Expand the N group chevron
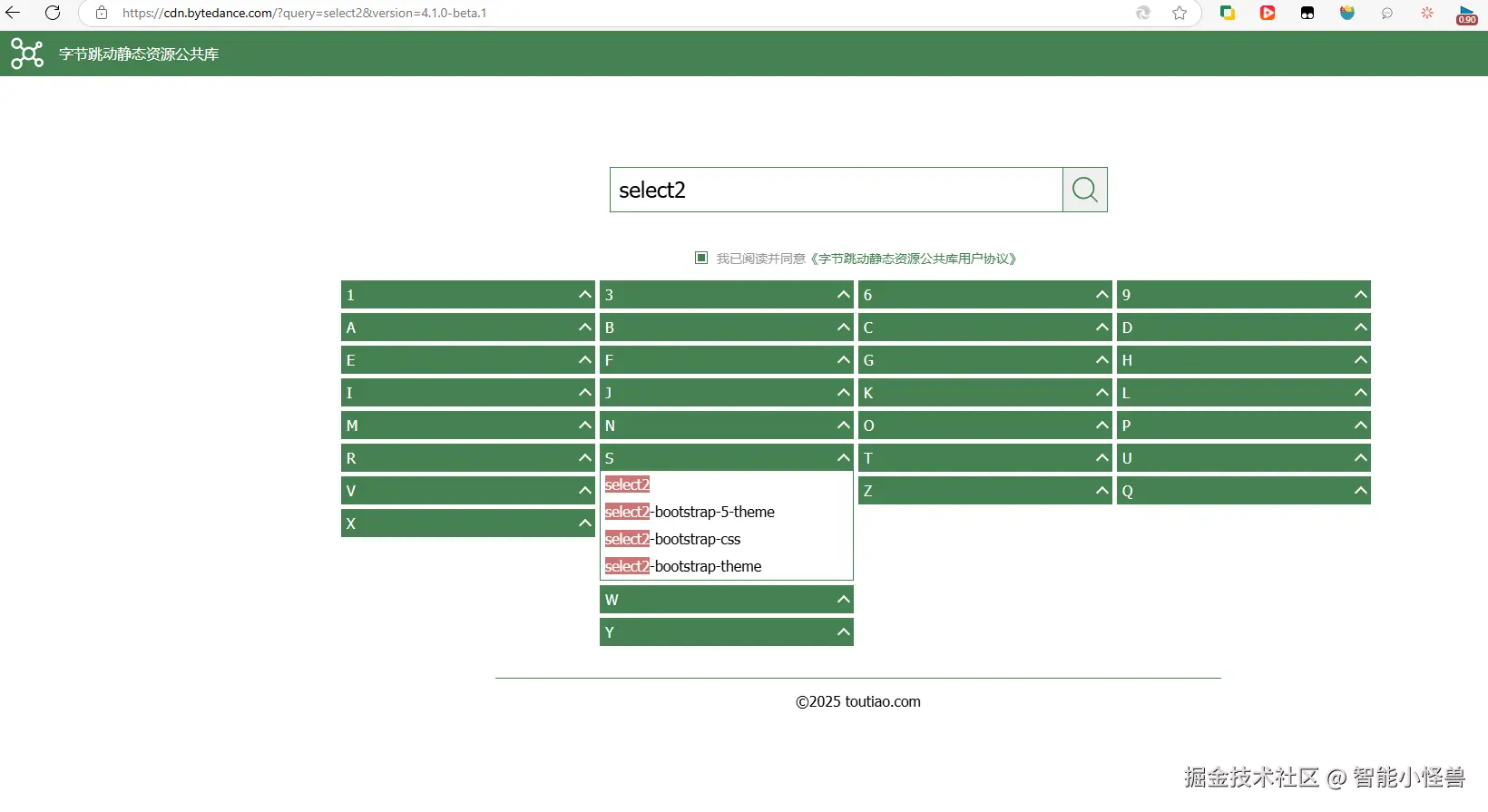This screenshot has height=812, width=1488. click(844, 425)
